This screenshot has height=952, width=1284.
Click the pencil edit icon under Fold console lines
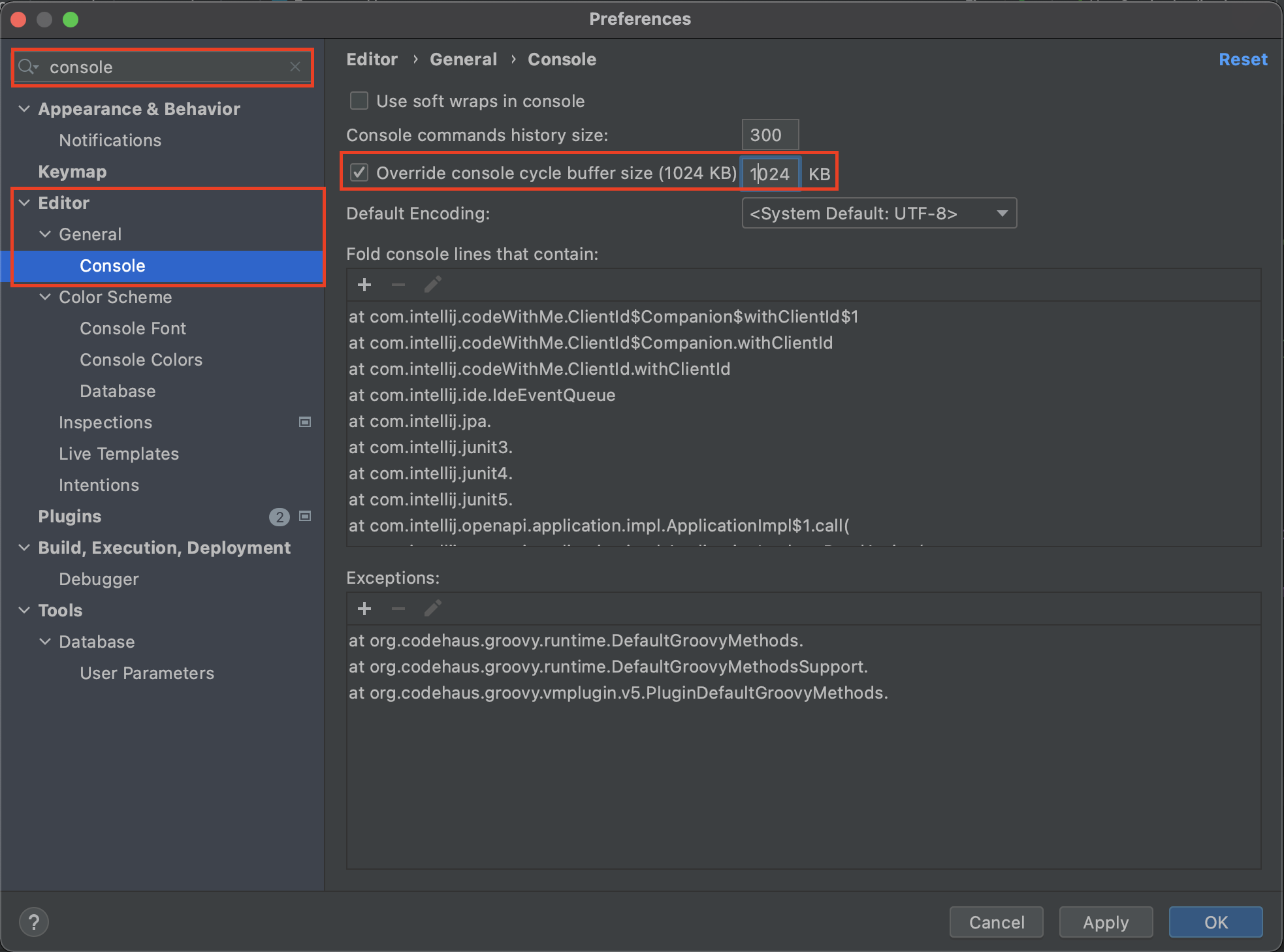[432, 285]
